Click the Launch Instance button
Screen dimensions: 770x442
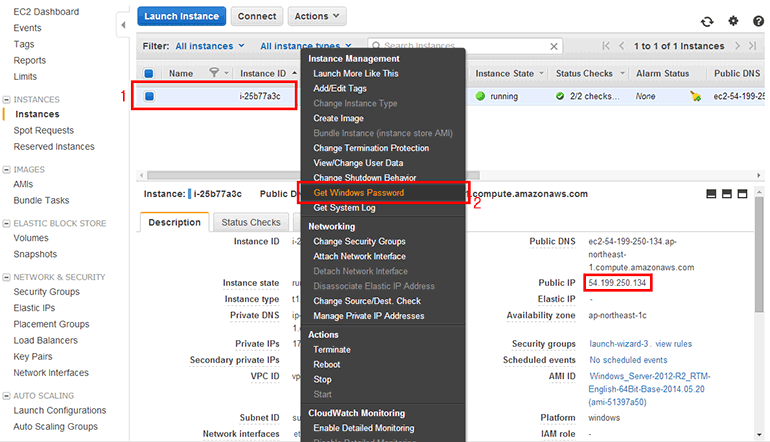[x=181, y=17]
